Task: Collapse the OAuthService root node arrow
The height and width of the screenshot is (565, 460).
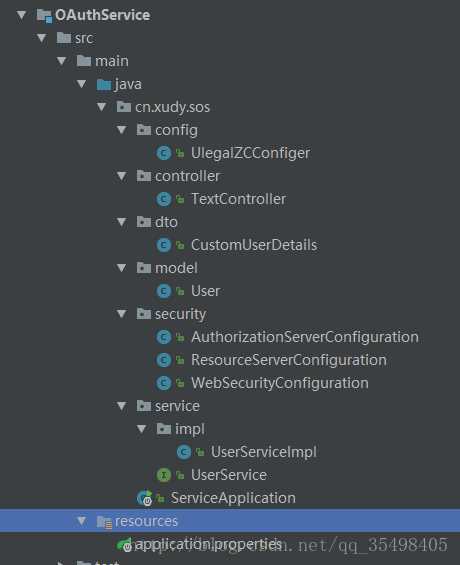Action: [x=22, y=15]
